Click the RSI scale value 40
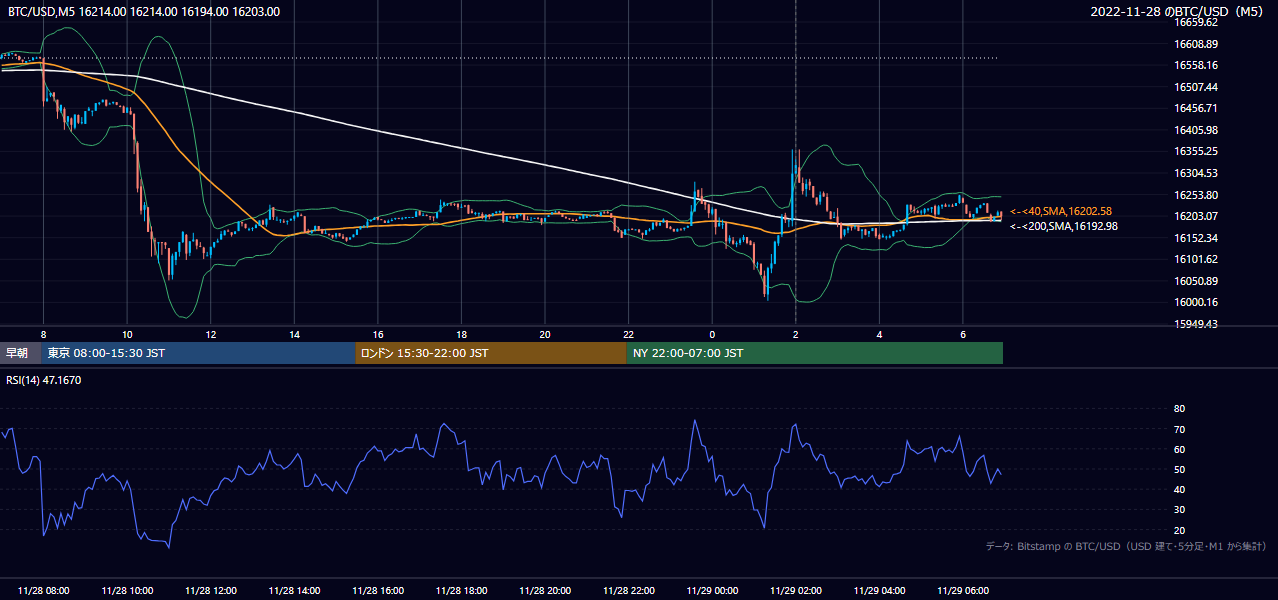 tap(1179, 489)
